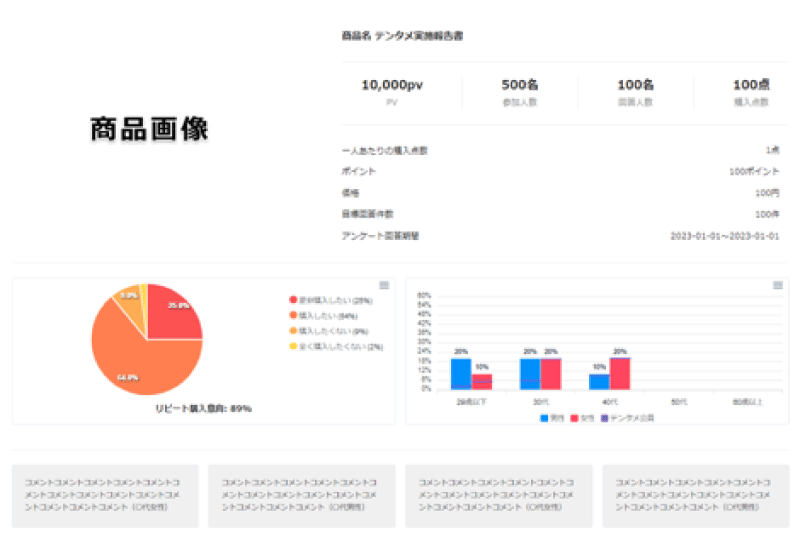Toggle the 女性 series in bar legend
The image size is (800, 552).
[581, 416]
